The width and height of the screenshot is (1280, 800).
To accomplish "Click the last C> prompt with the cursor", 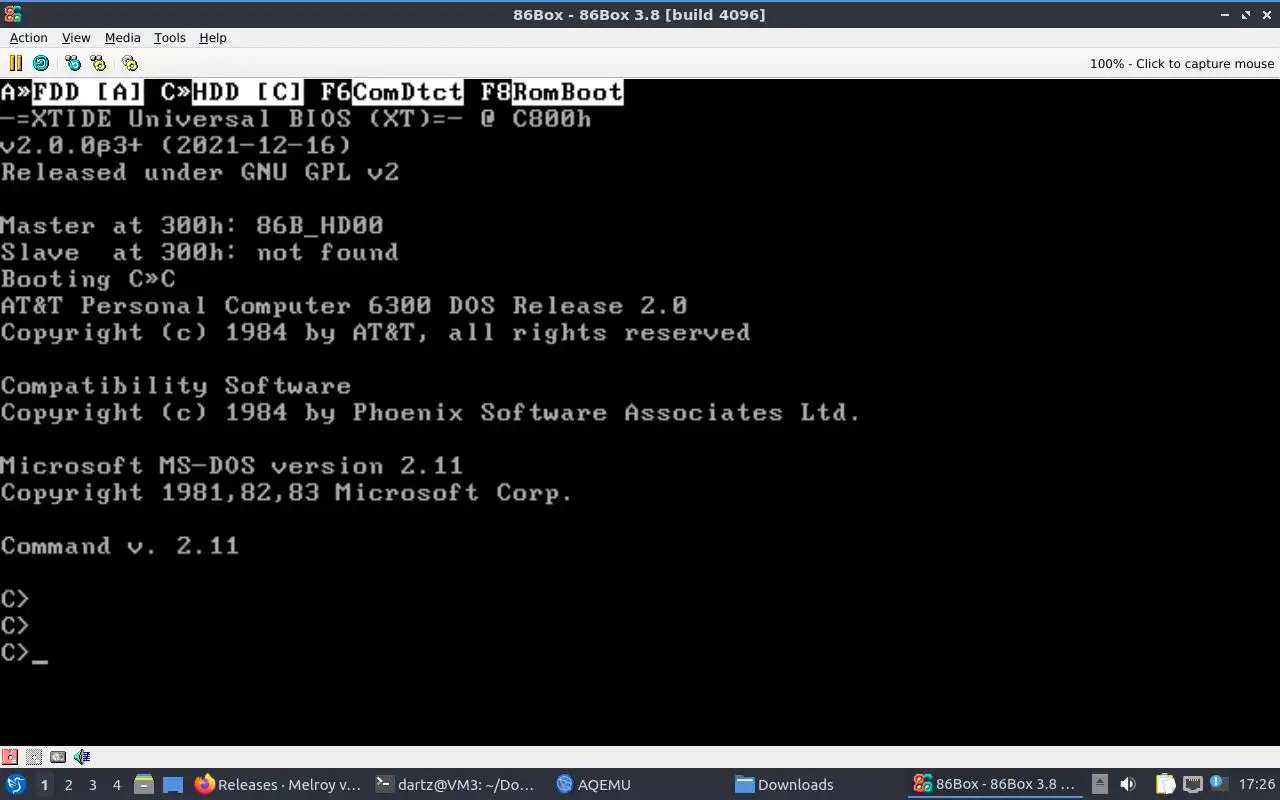I will (x=24, y=653).
